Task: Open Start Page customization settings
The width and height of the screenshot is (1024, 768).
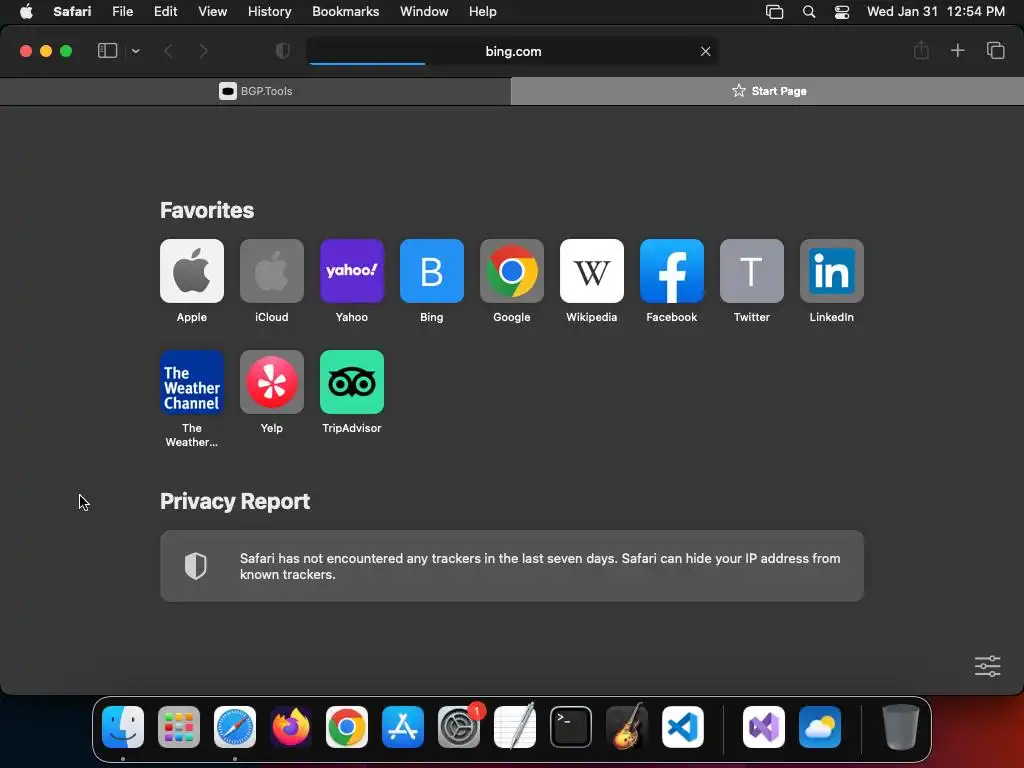Action: 987,666
